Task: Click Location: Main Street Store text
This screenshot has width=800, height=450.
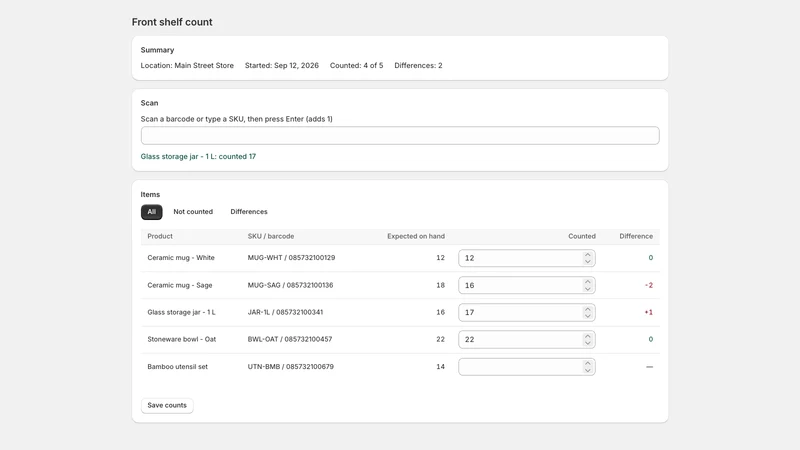Action: point(187,65)
